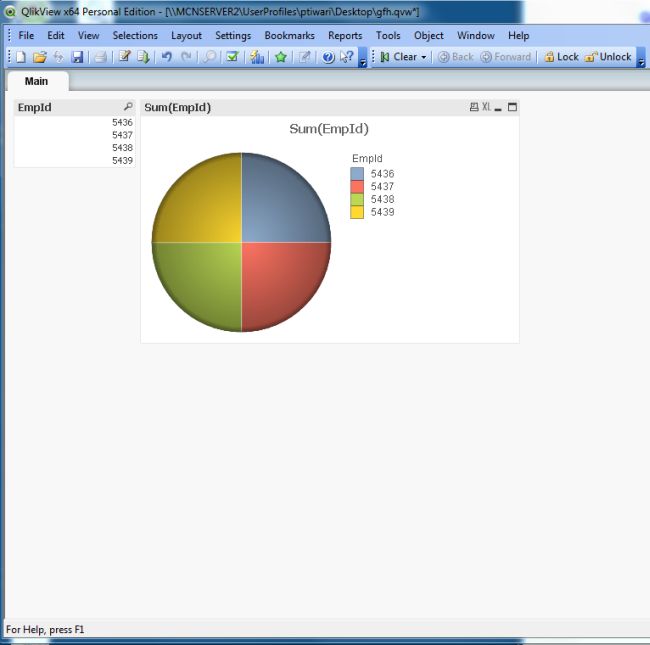Viewport: 650px width, 645px height.
Task: Maximize the Sum(EmpId) chart object
Action: coord(512,107)
